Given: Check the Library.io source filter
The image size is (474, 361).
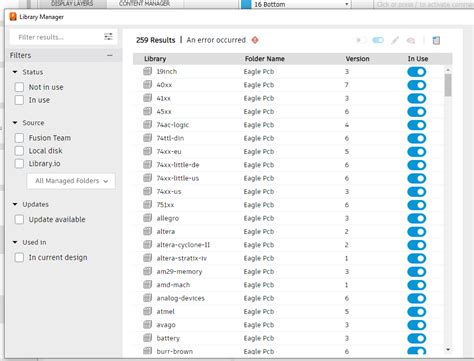Looking at the screenshot, I should [x=19, y=164].
